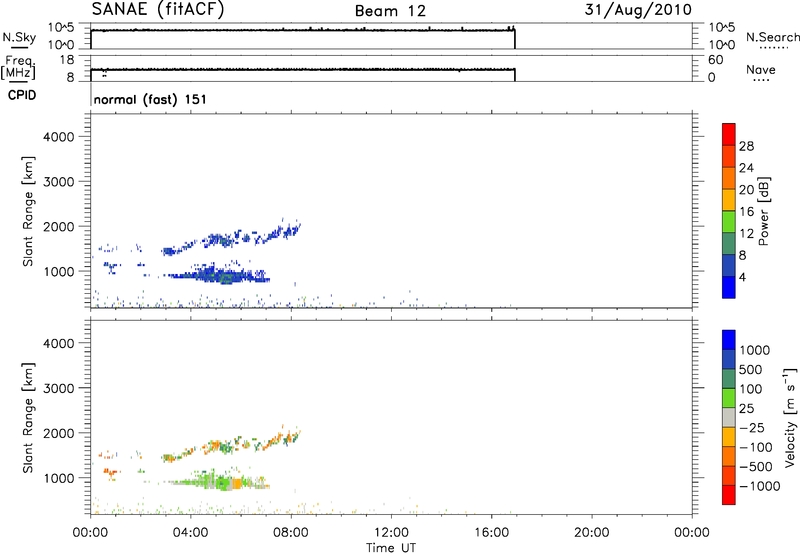Click the -1000 tick on the velocity colorbar
Image resolution: width=800 pixels, height=554 pixels.
(x=759, y=486)
